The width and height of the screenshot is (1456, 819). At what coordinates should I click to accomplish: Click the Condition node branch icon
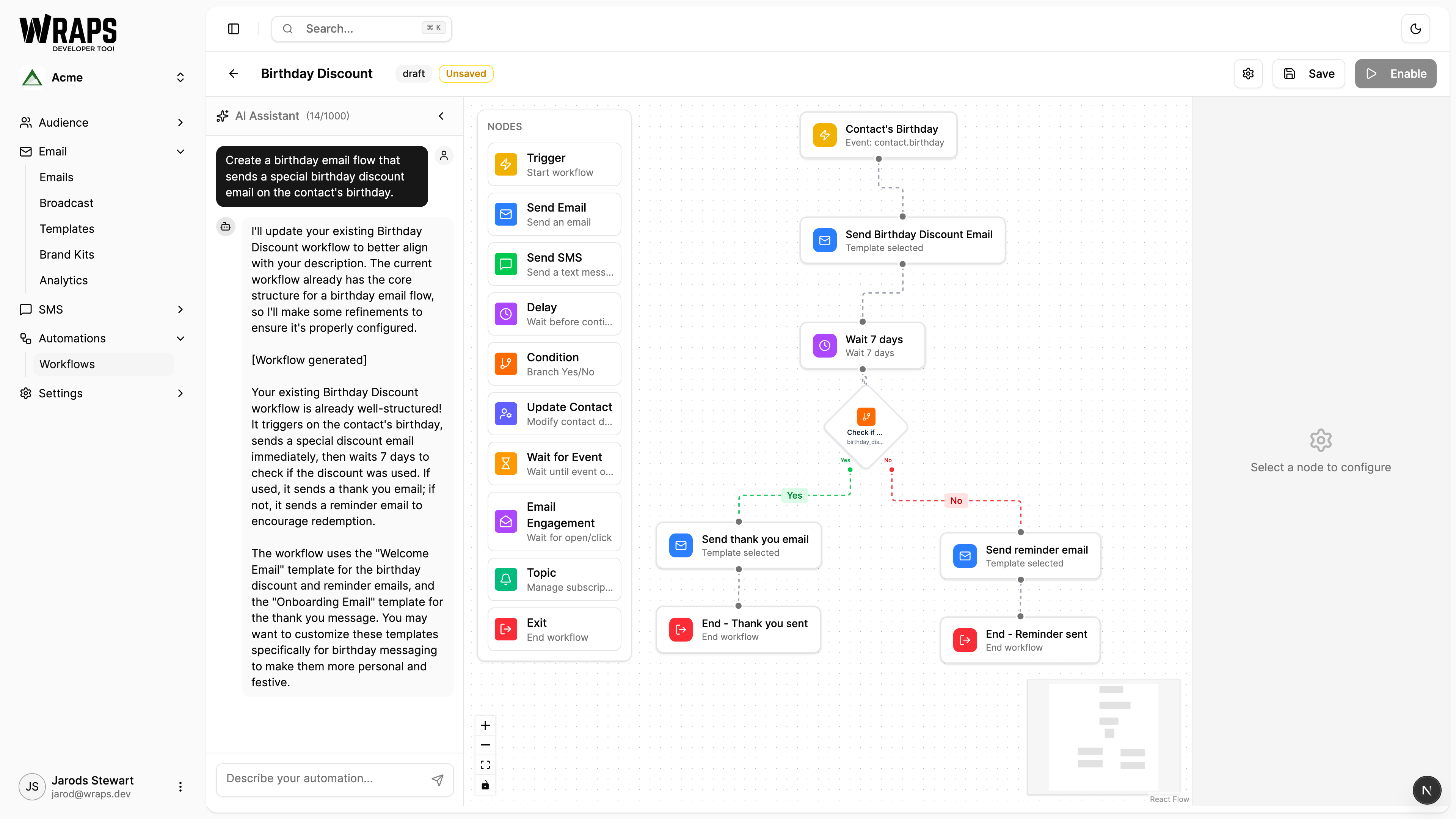505,364
